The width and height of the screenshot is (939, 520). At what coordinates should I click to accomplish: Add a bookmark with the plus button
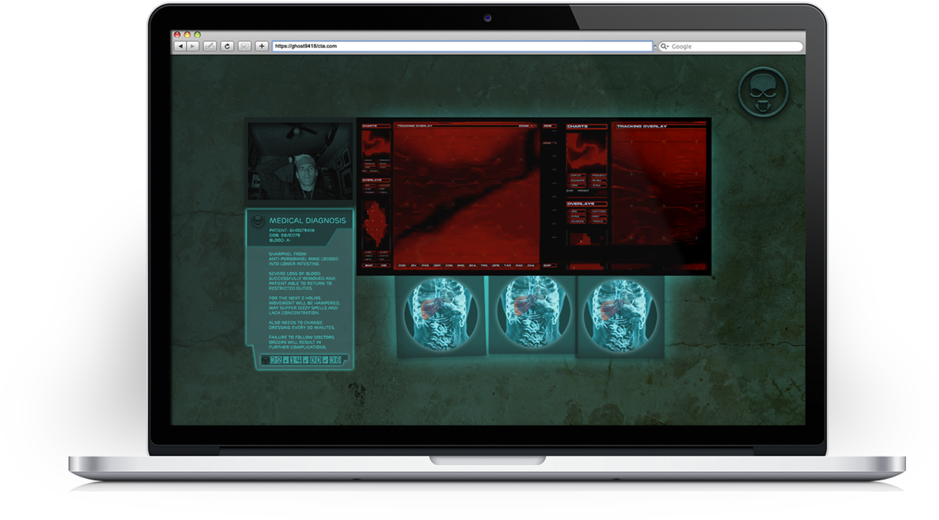pos(262,46)
